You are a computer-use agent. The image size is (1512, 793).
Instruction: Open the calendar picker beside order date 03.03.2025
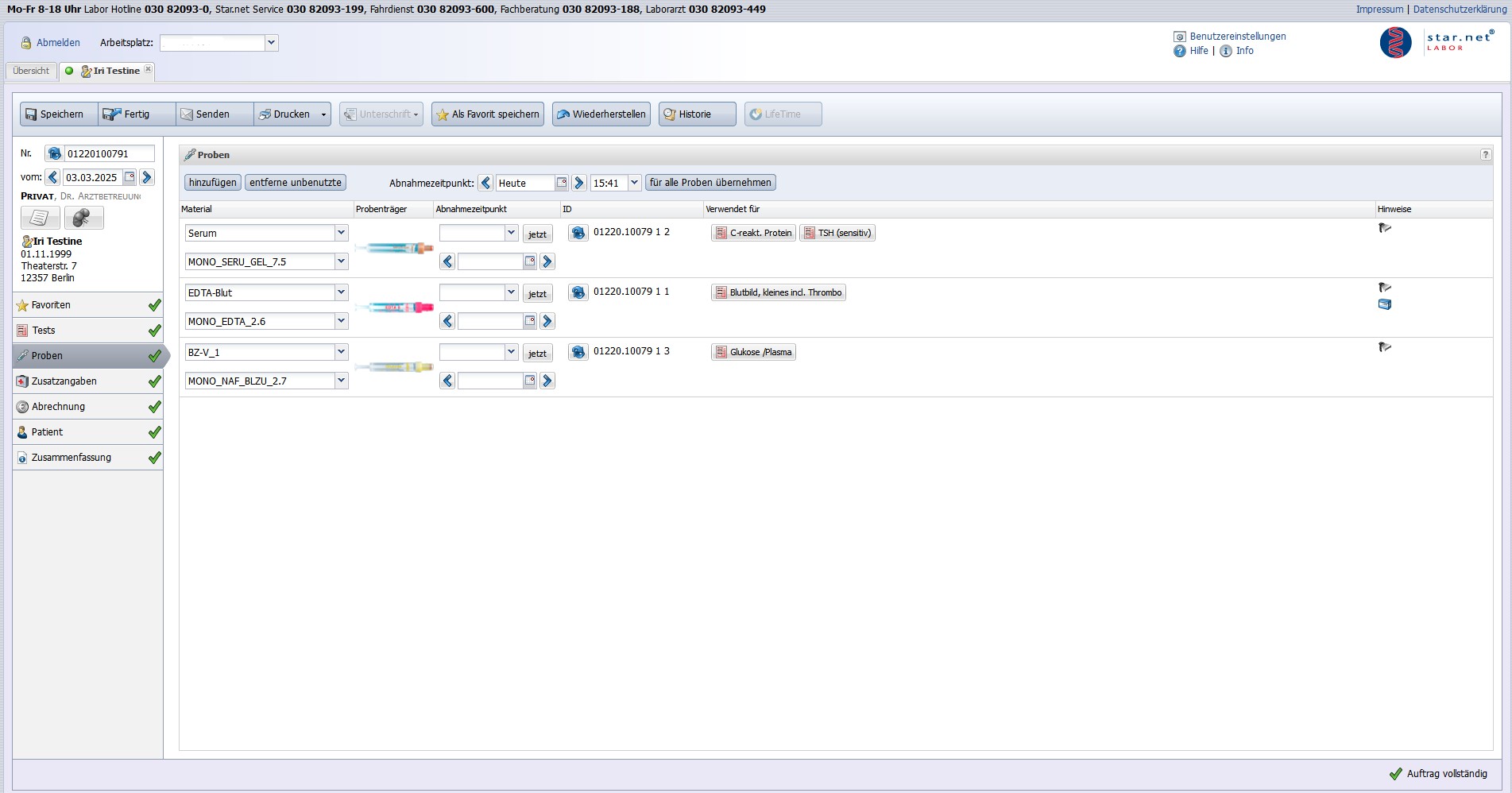[130, 177]
